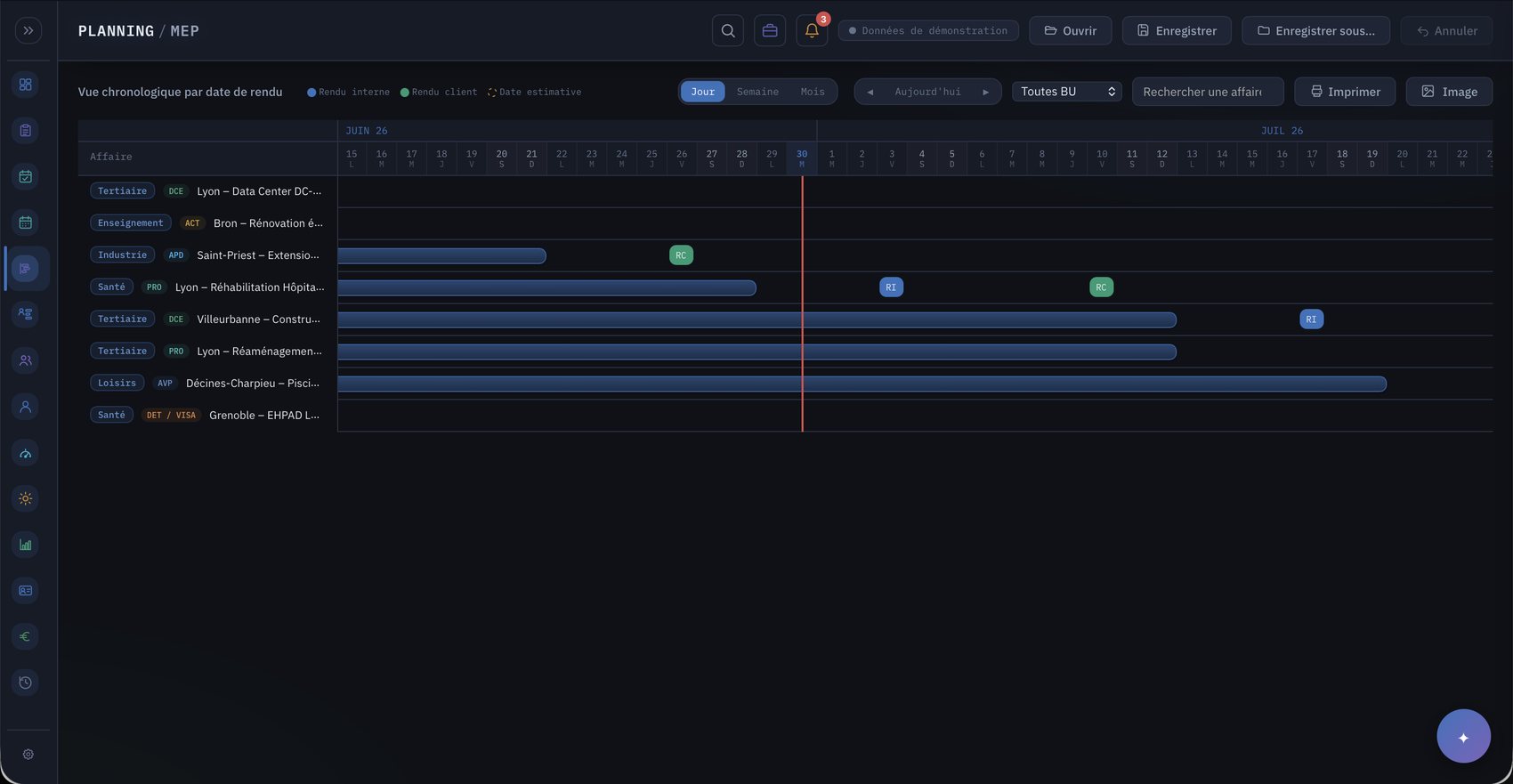This screenshot has height=784, width=1513.
Task: Click the briefcase icon in header
Action: [x=770, y=30]
